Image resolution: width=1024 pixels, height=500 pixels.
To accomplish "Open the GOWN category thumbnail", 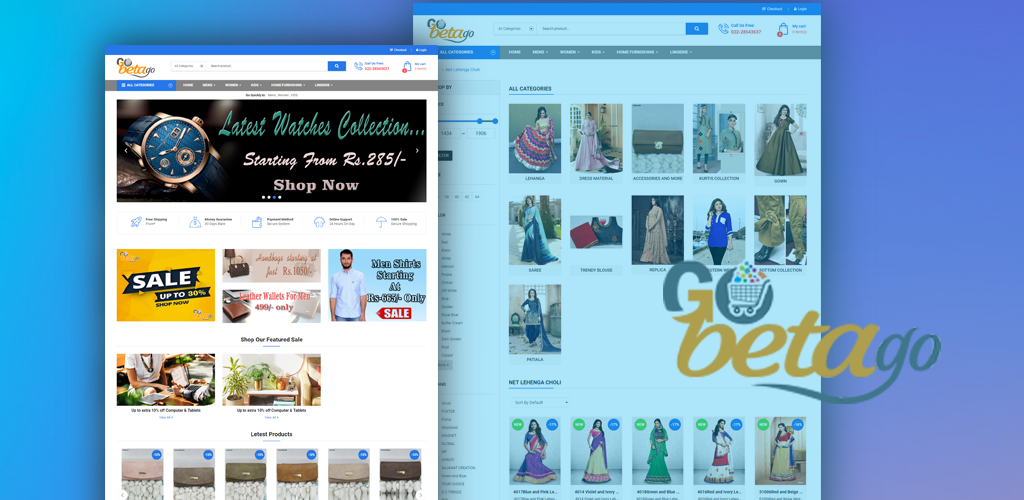I will [780, 140].
